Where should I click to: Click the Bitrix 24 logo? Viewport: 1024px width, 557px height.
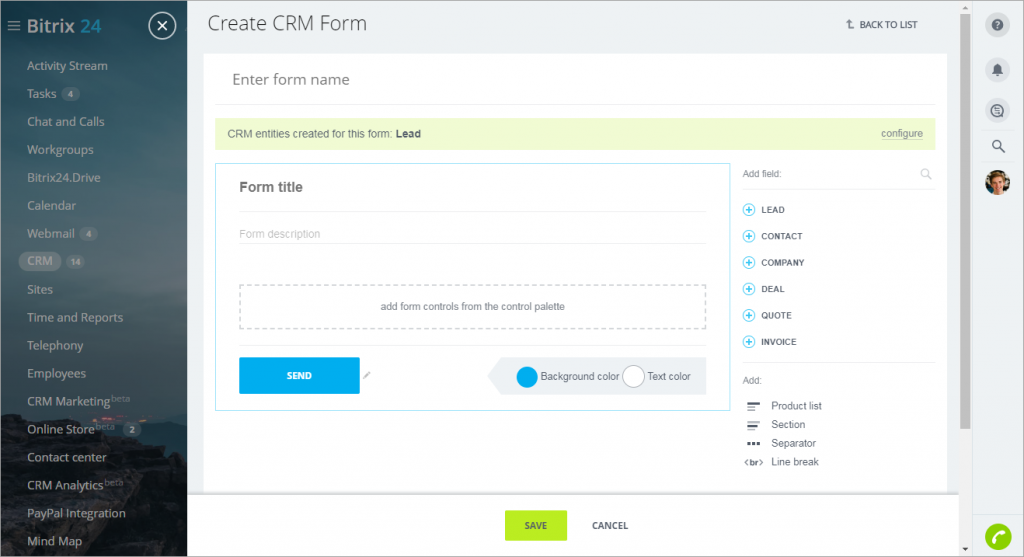pyautogui.click(x=63, y=26)
